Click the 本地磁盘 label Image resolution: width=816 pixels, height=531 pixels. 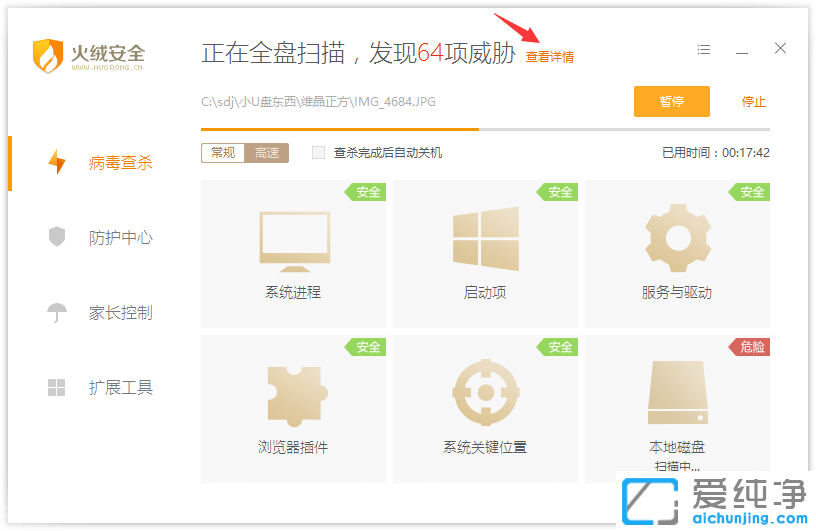click(x=677, y=447)
